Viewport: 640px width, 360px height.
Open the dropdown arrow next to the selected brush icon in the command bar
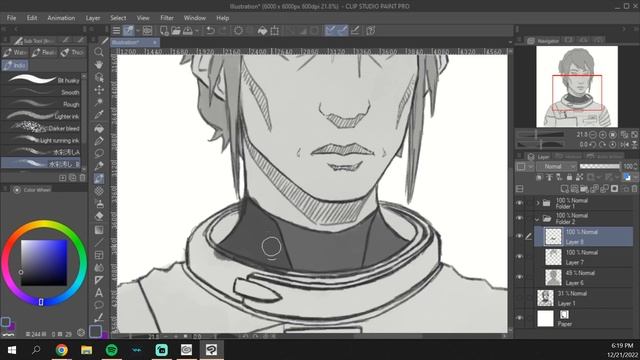(x=138, y=31)
